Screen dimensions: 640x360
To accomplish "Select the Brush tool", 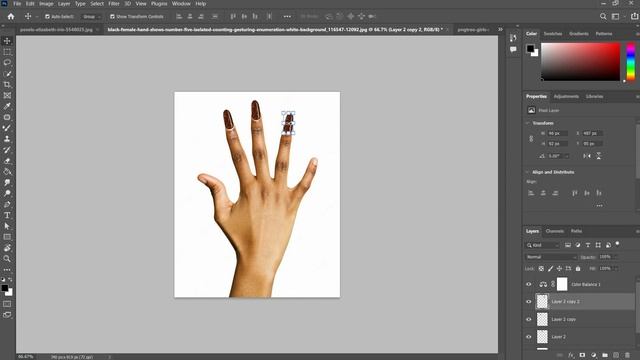I will [7, 128].
